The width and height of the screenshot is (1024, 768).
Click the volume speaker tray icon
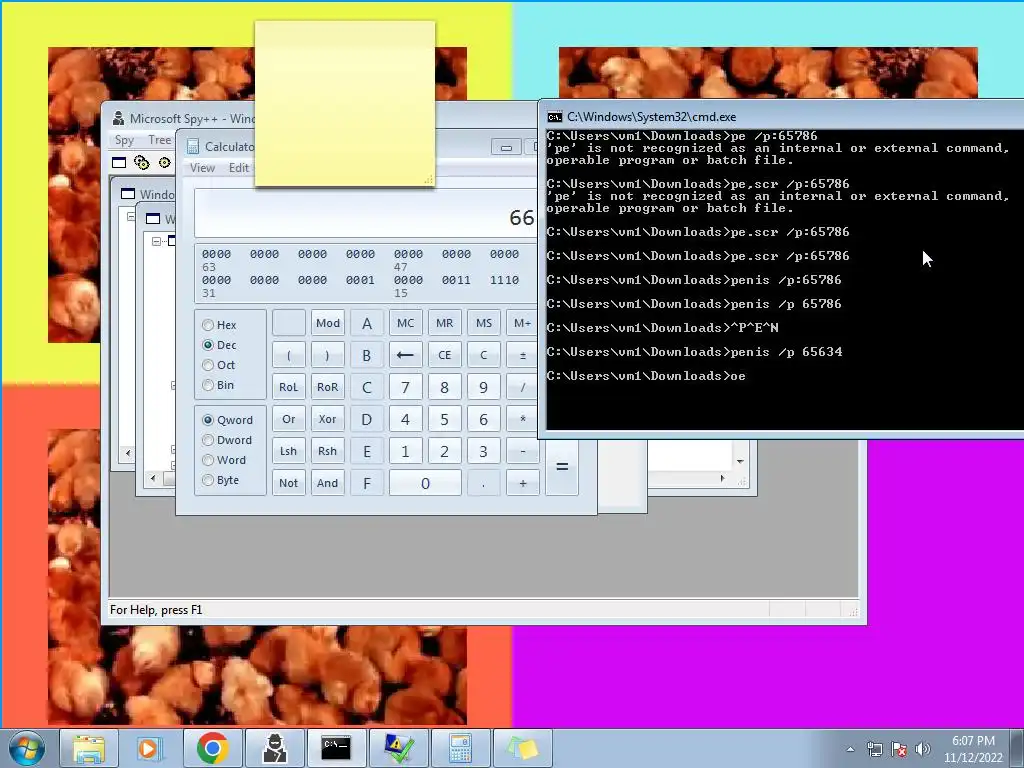pyautogui.click(x=923, y=749)
